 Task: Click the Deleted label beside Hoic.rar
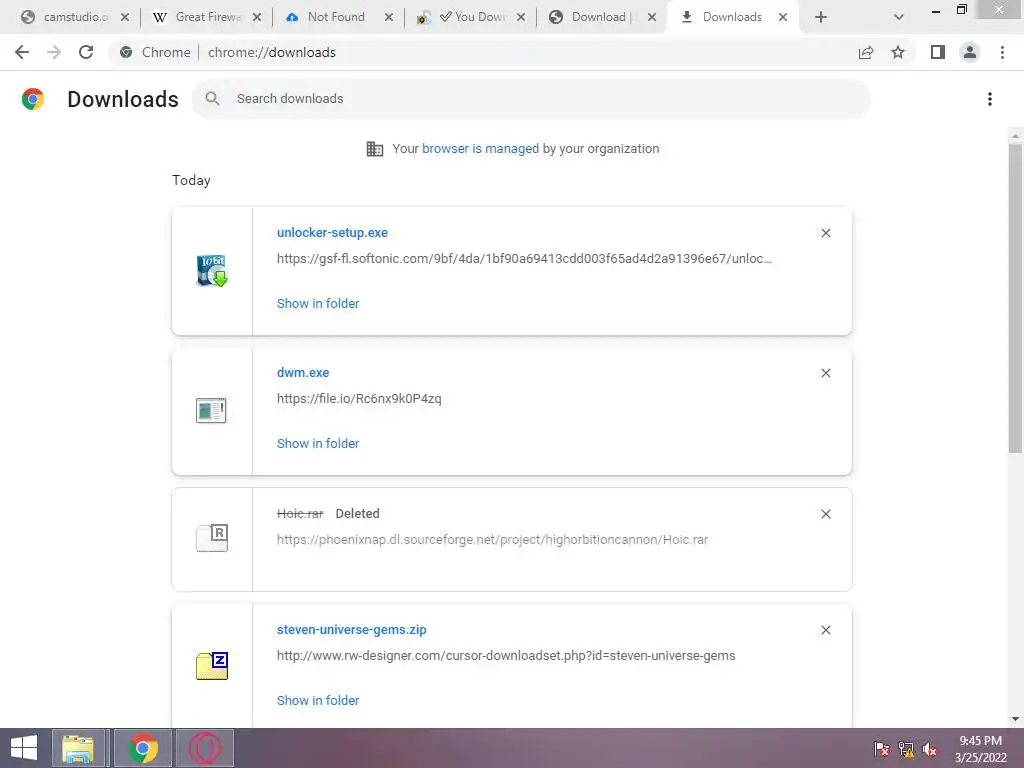357,513
